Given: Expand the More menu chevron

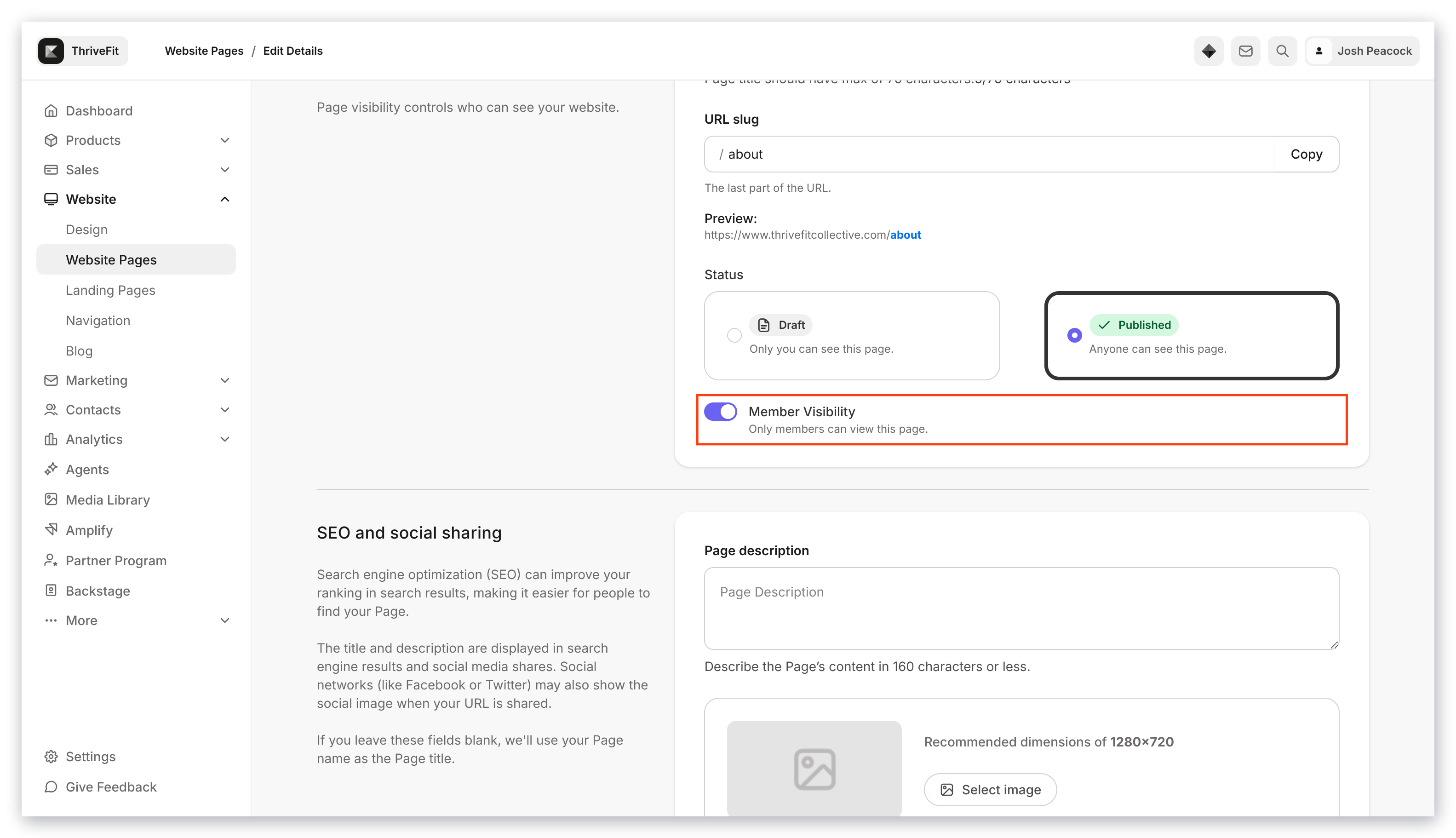Looking at the screenshot, I should pyautogui.click(x=224, y=620).
